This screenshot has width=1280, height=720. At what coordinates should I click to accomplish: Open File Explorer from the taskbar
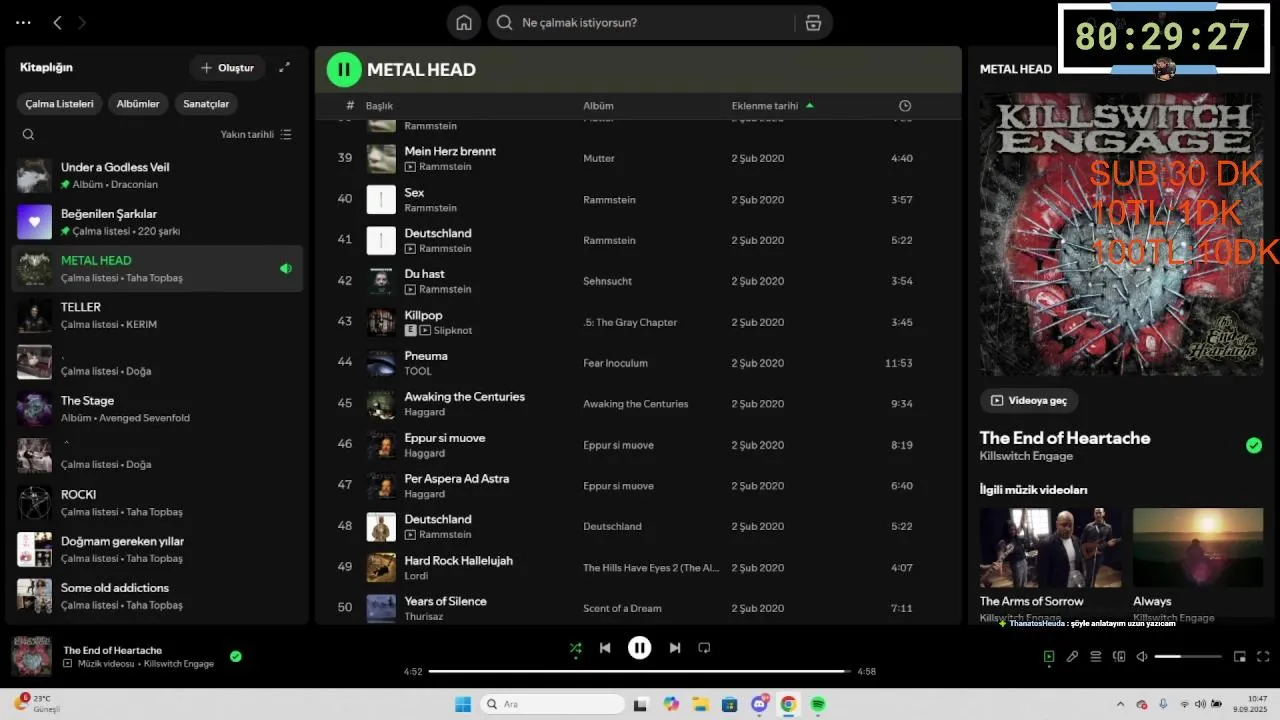(x=701, y=704)
